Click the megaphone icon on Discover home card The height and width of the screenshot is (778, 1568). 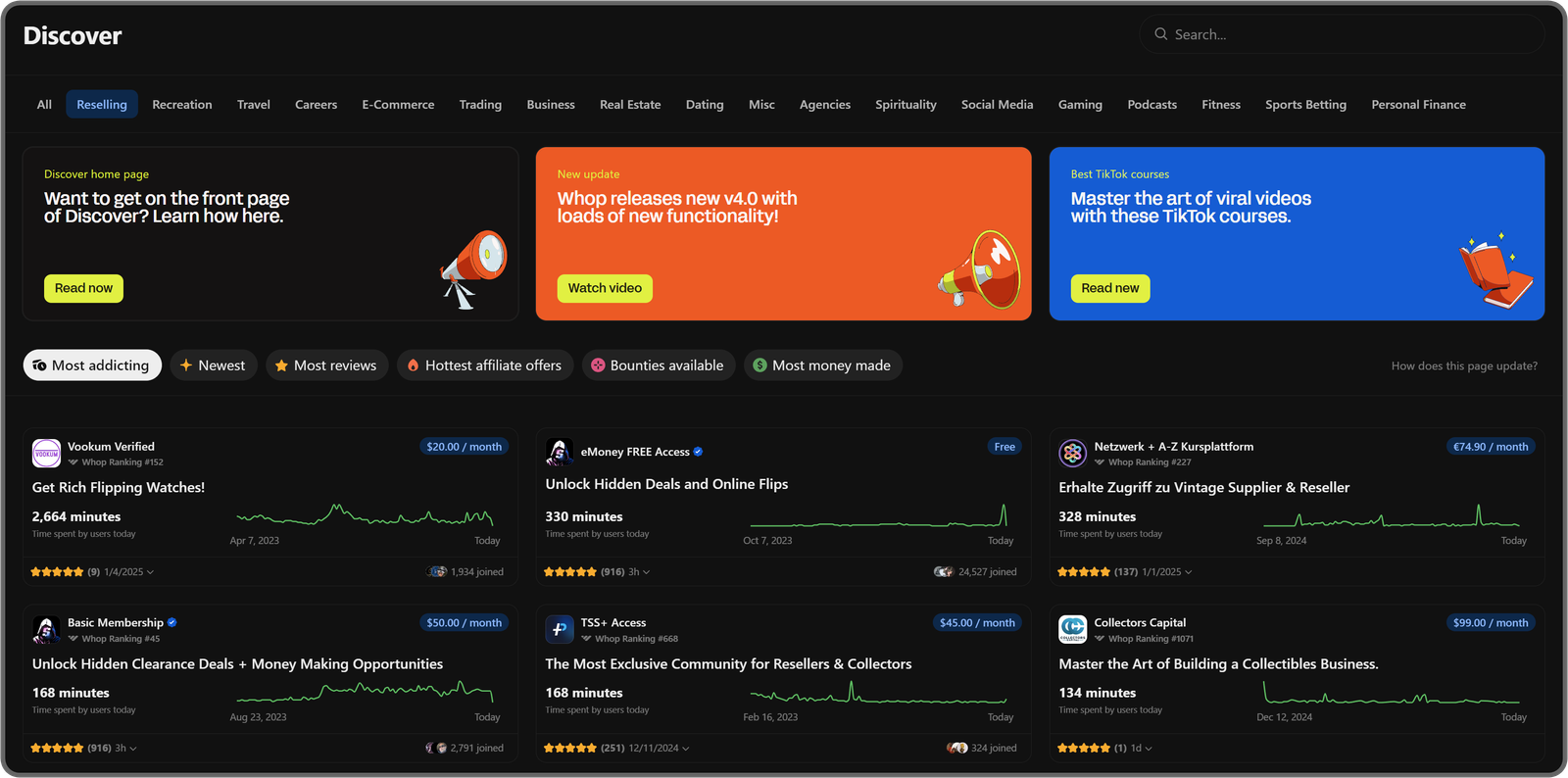coord(473,268)
